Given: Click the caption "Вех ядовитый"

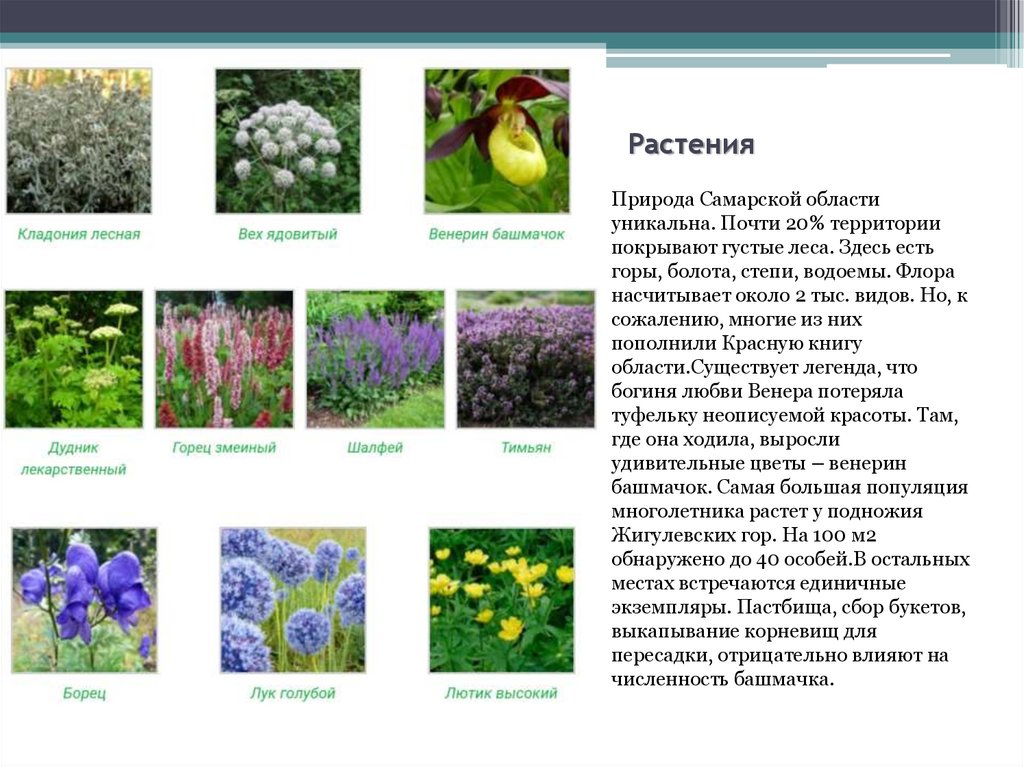Looking at the screenshot, I should pos(288,234).
